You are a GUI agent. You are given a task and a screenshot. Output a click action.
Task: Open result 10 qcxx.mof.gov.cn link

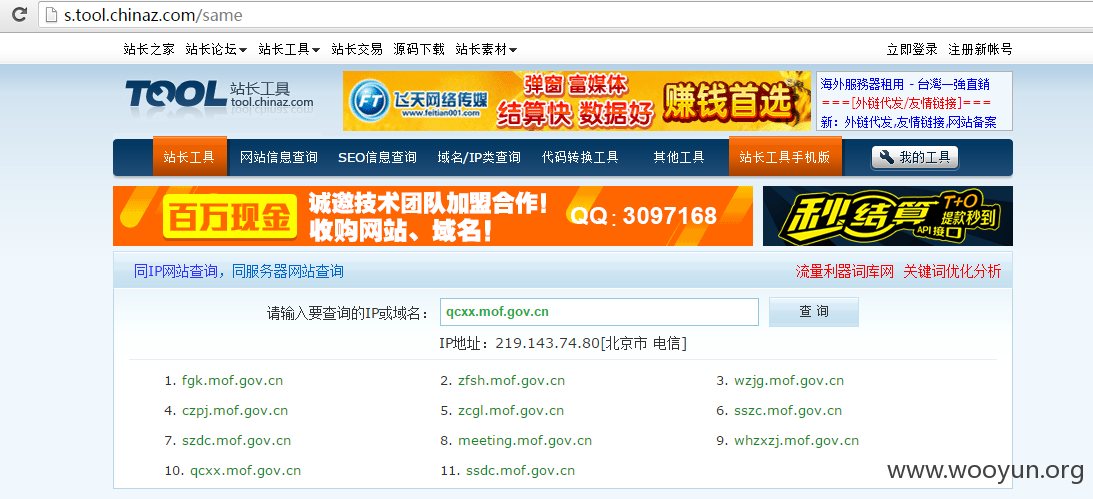click(245, 470)
